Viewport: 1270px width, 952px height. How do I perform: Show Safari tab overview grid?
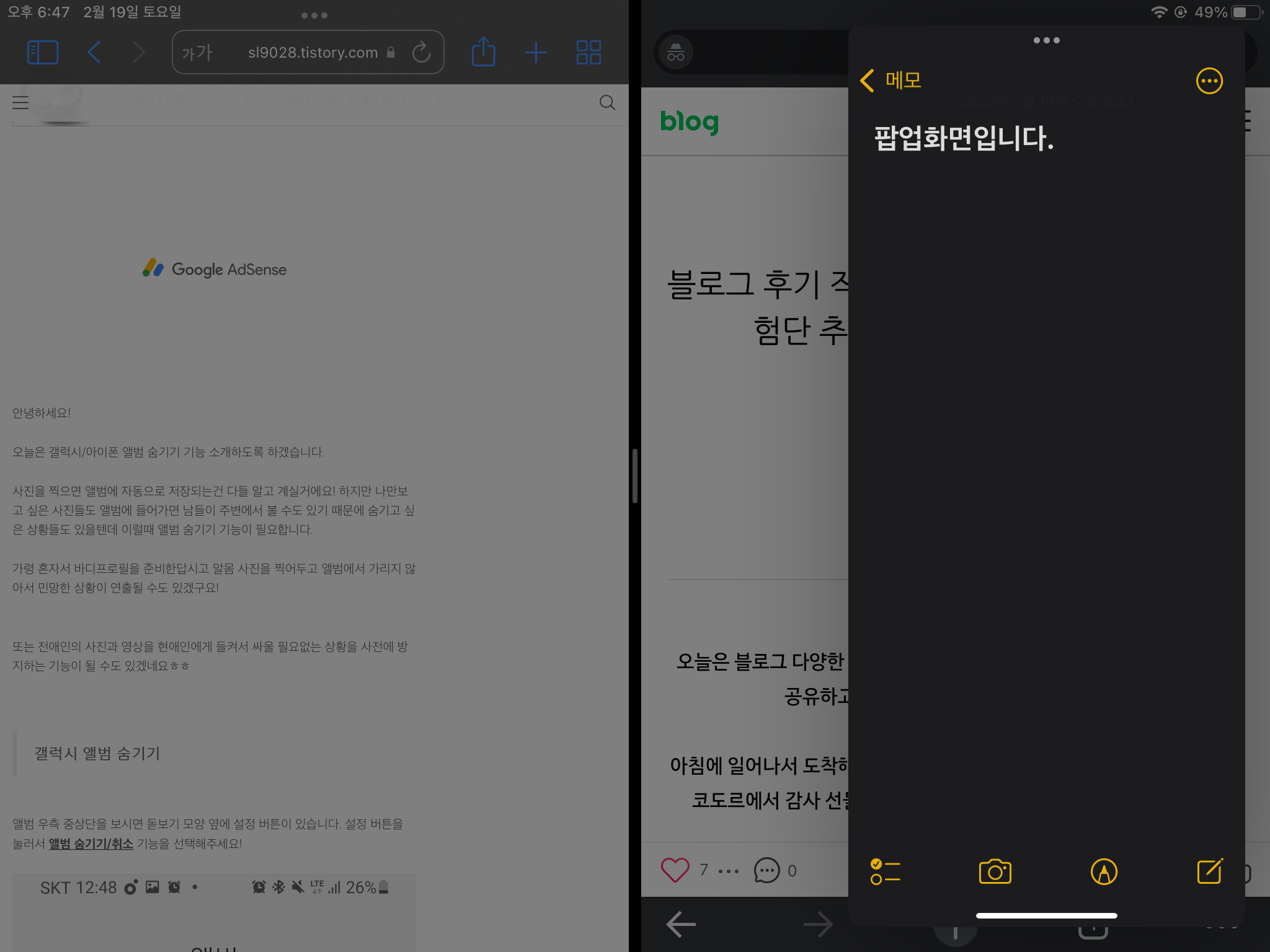click(588, 52)
